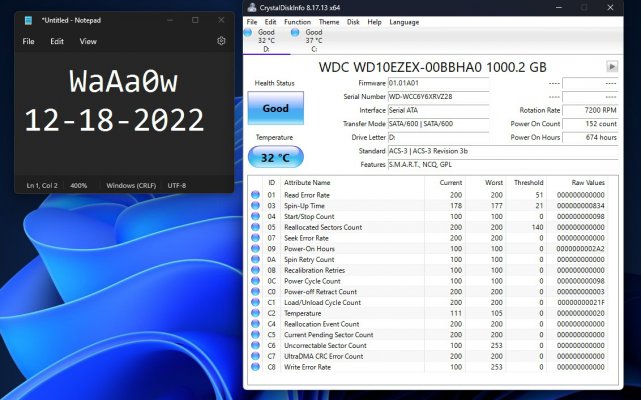
Task: Click status orb for Power-off Retract Count
Action: point(256,292)
